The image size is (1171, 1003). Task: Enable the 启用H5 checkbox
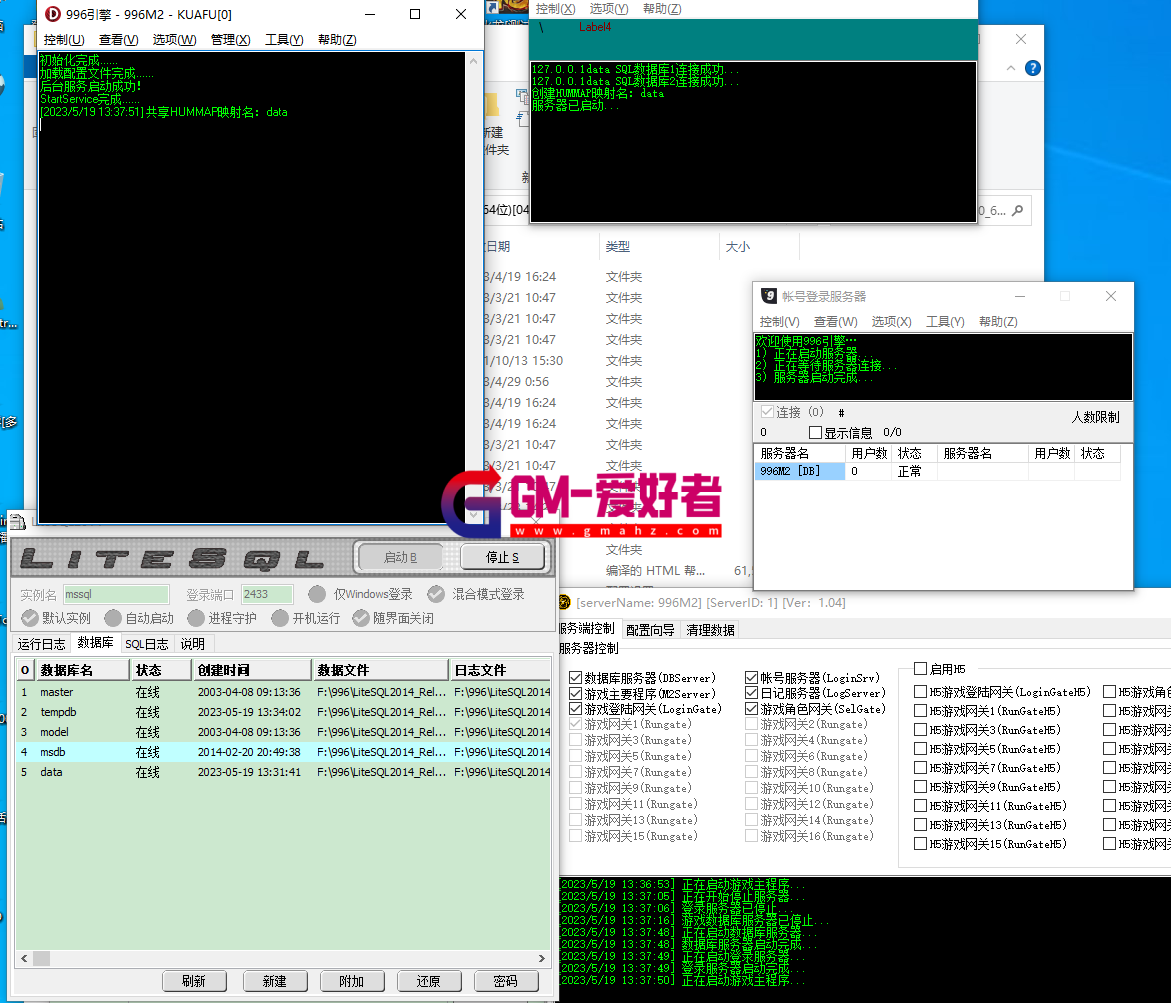[x=921, y=668]
